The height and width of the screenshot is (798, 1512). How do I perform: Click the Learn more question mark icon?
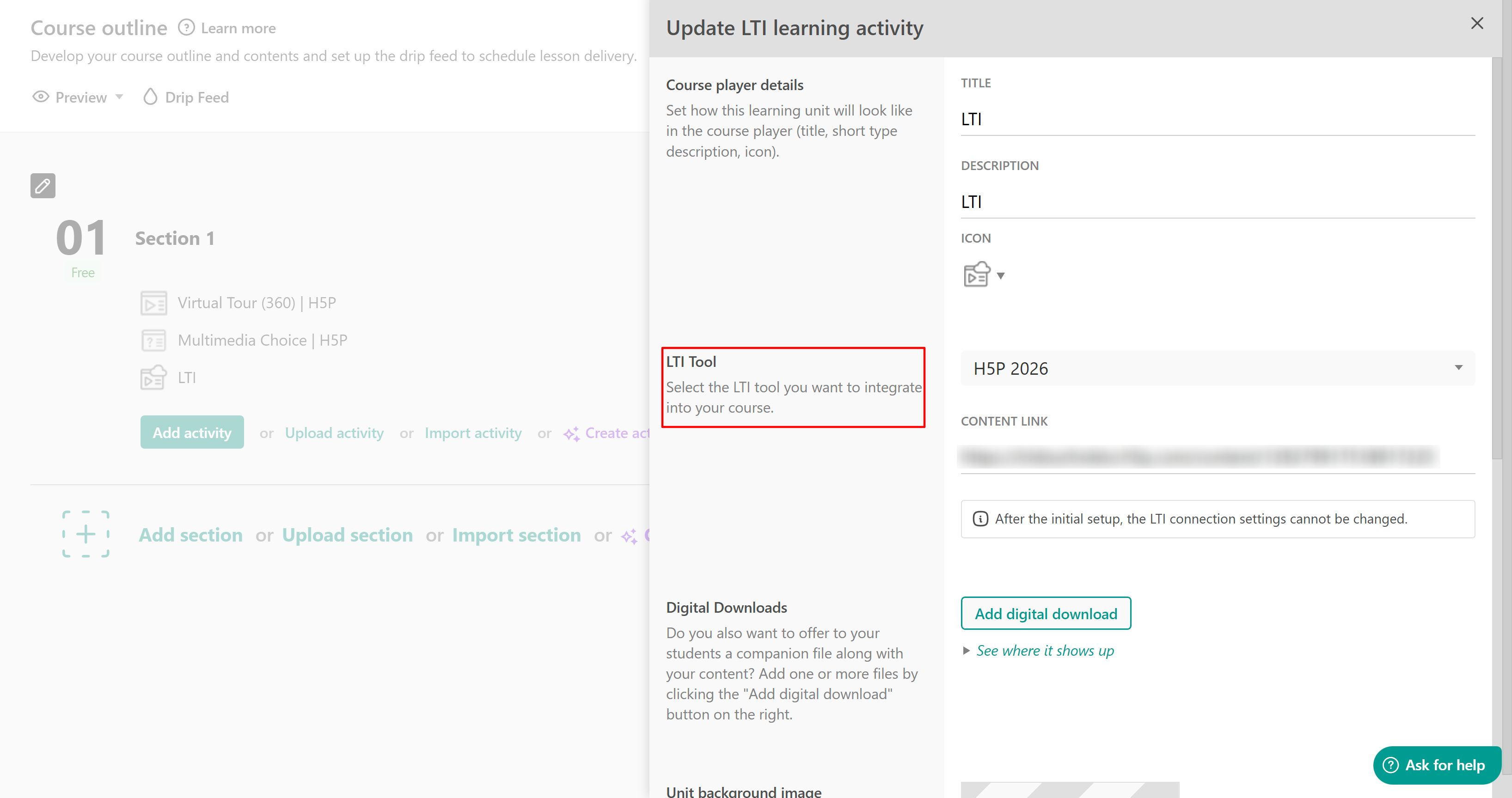coord(186,28)
